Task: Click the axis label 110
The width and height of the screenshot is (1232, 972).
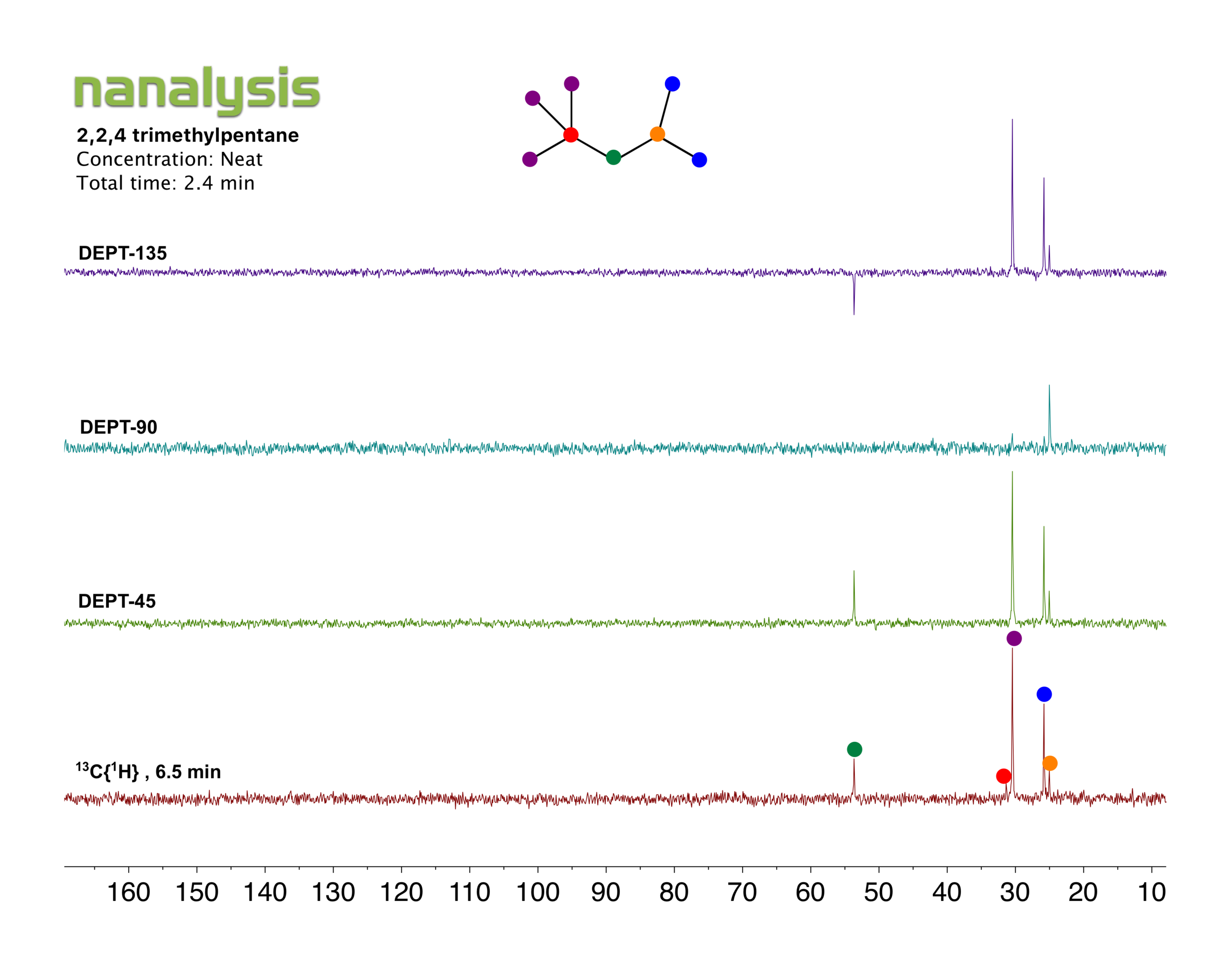Action: click(470, 892)
